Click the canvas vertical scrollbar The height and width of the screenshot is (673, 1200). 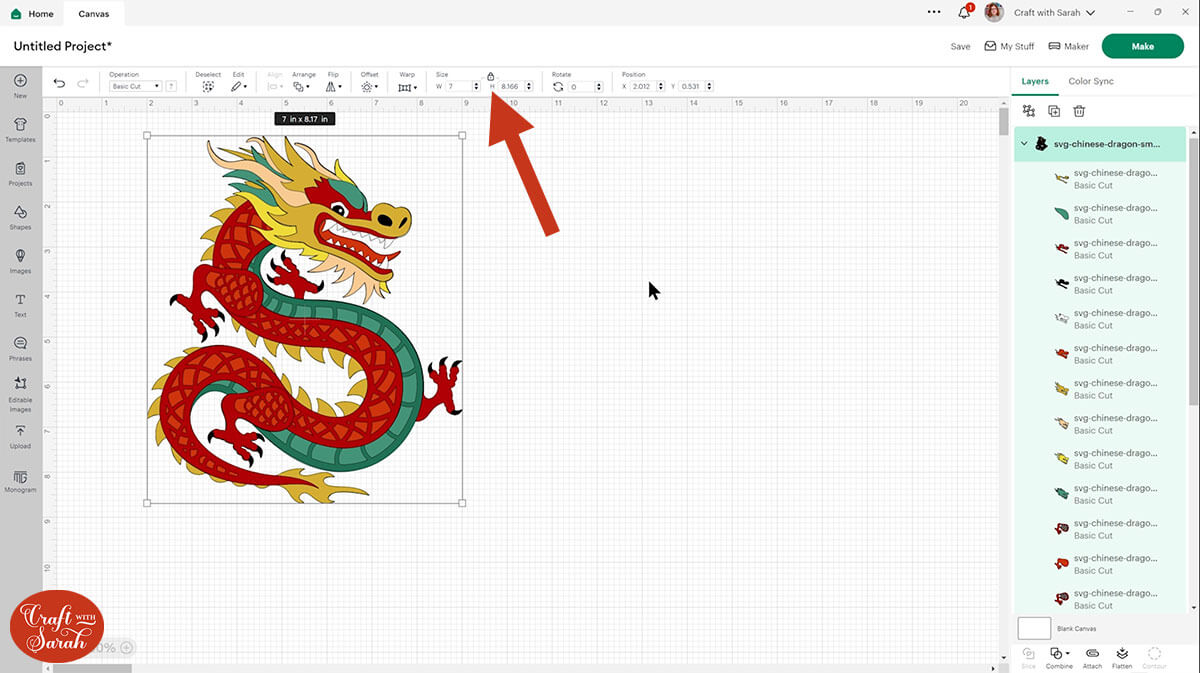click(x=1003, y=121)
